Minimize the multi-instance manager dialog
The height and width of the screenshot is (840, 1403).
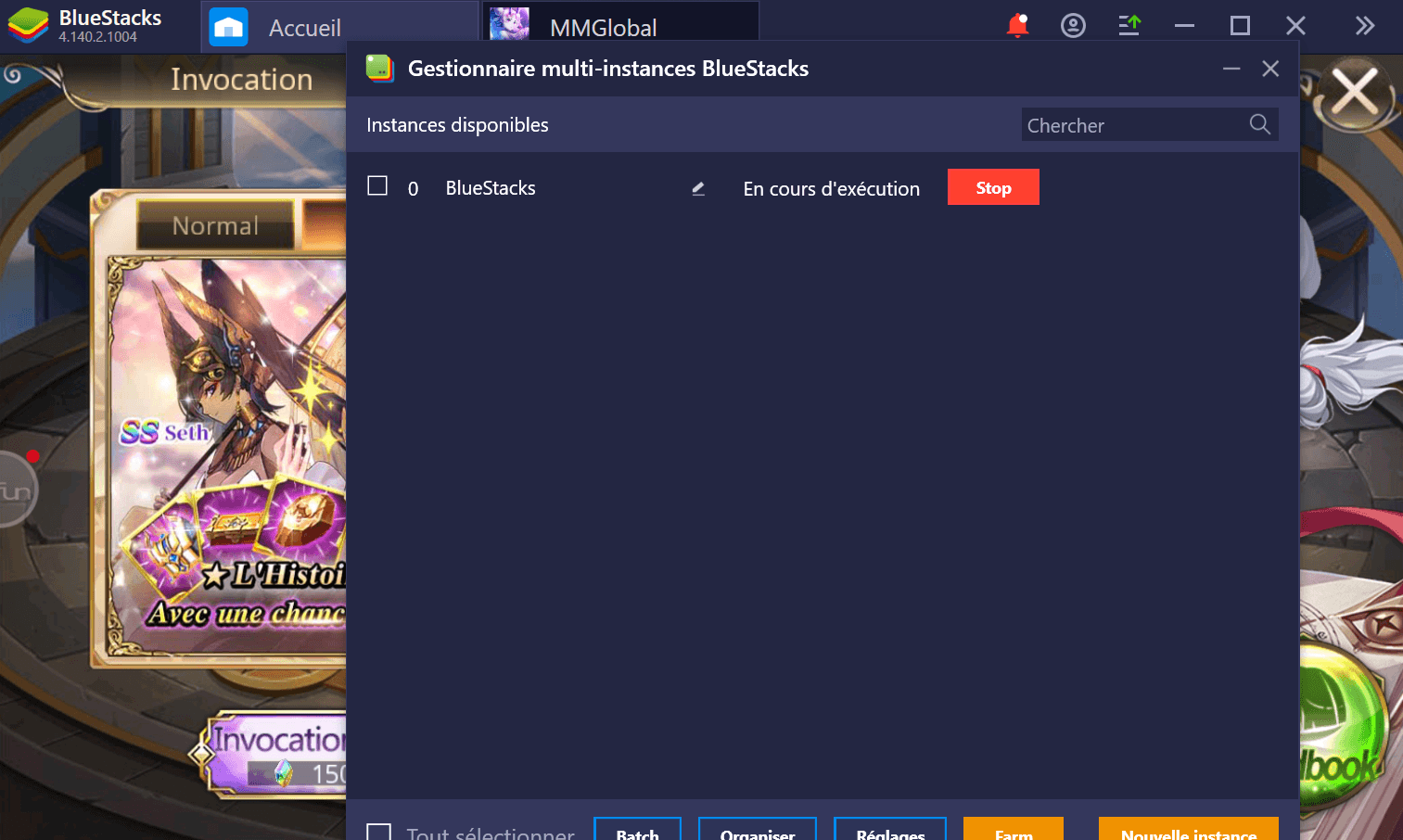pos(1231,69)
